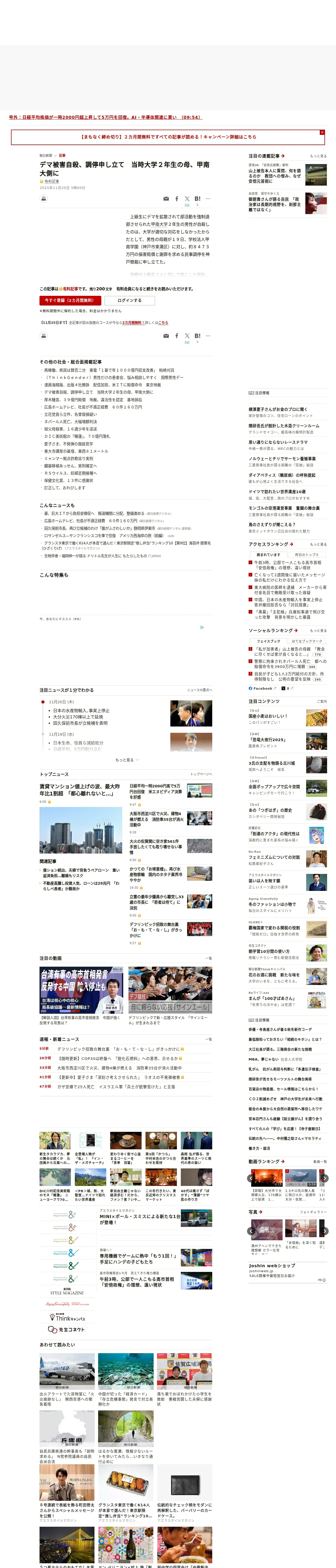This screenshot has height=1568, width=336.
Task: Open the Asahi Facebook page link
Action: 262,688
